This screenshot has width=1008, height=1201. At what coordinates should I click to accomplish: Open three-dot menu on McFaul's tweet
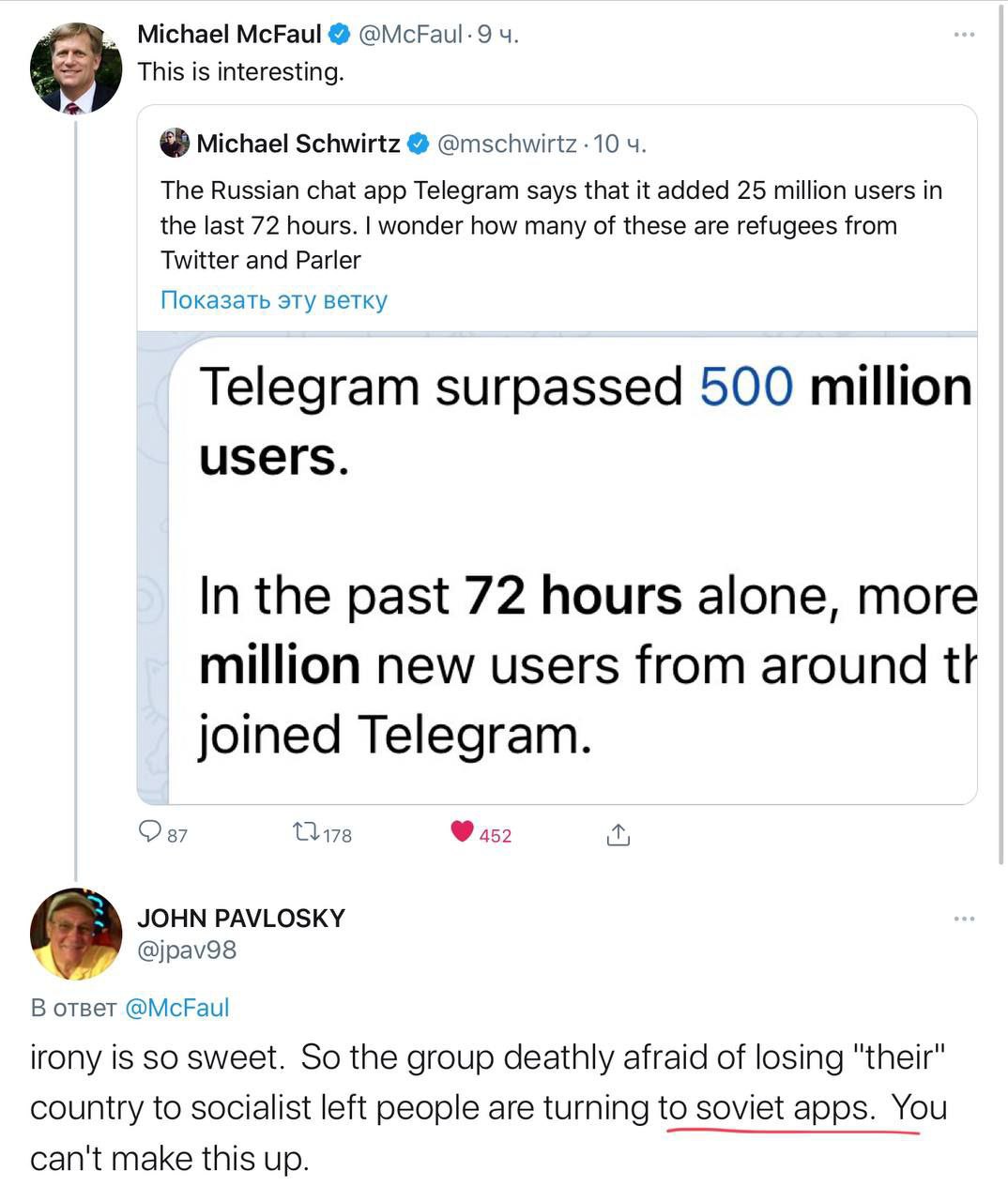964,35
